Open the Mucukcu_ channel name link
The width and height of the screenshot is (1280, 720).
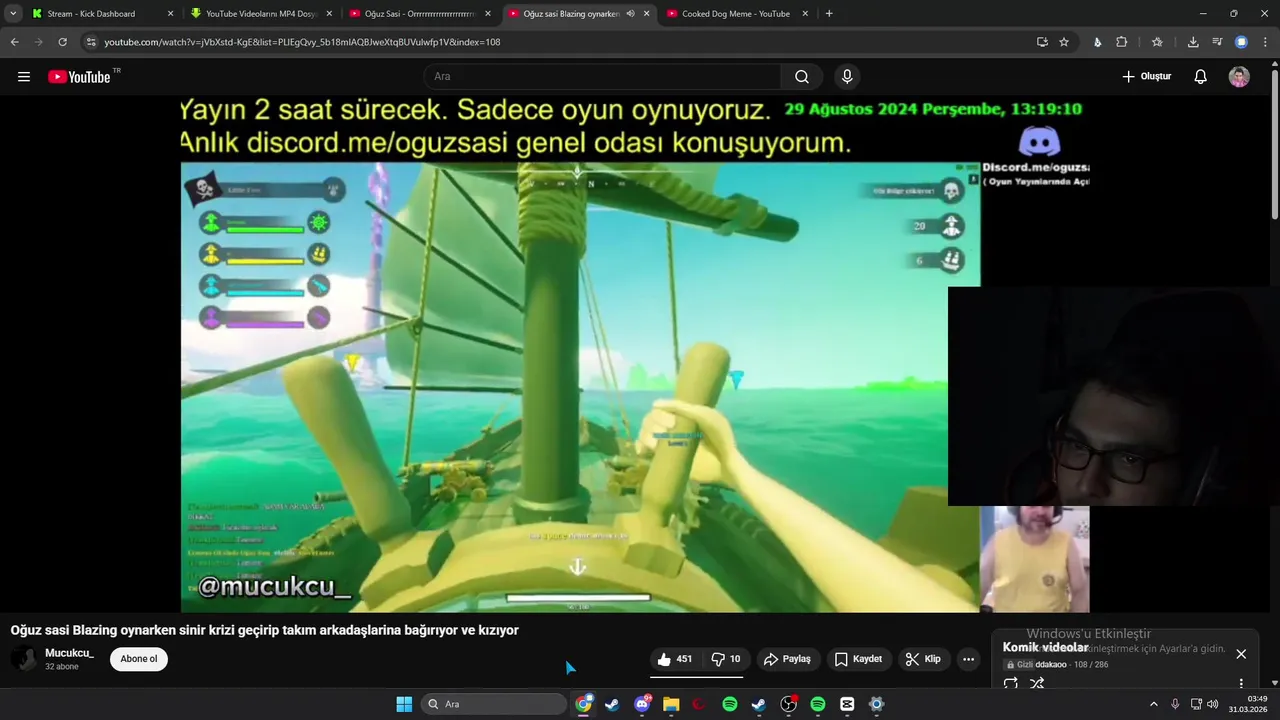[x=69, y=653]
